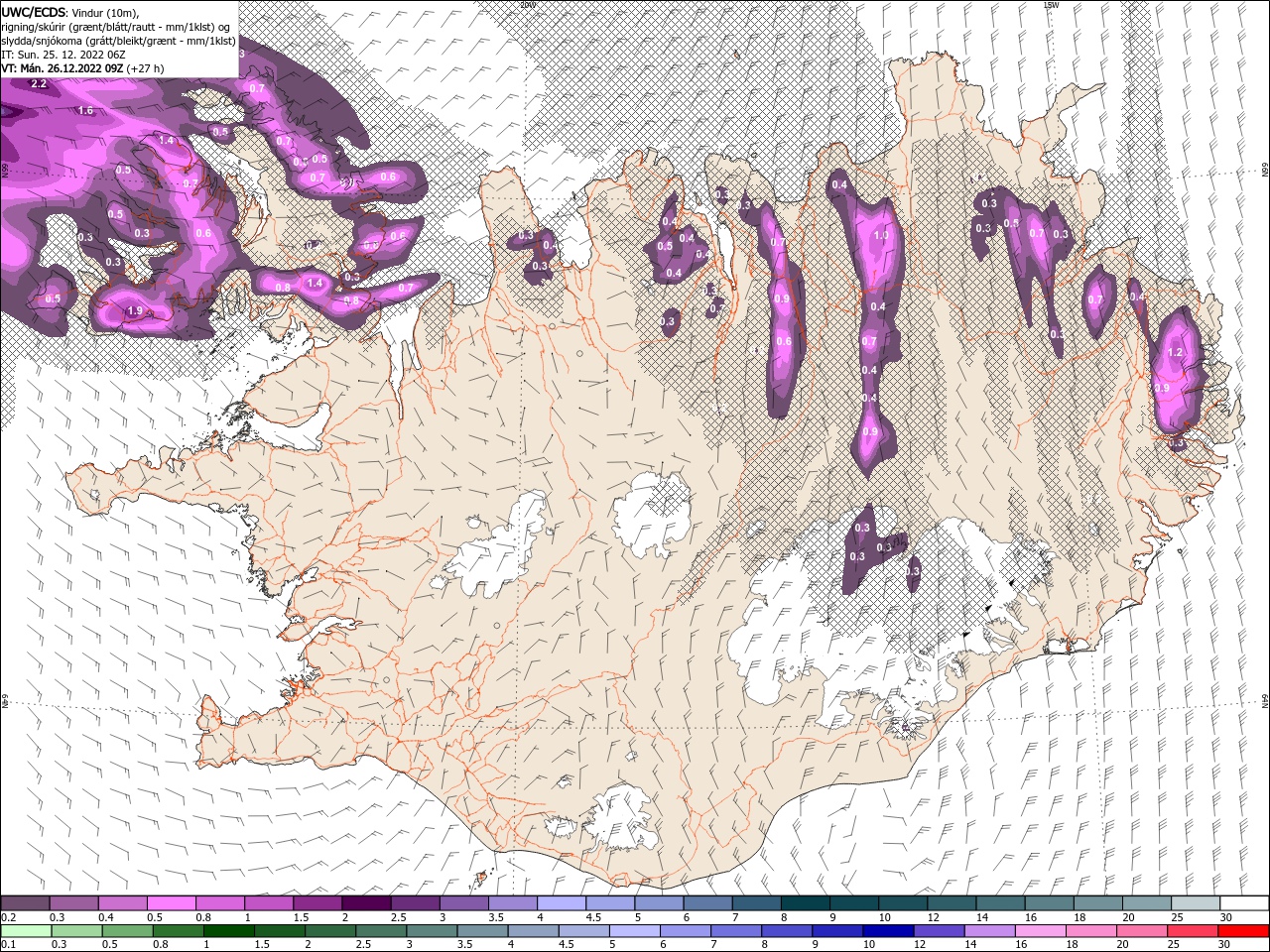Pick lower legend swatch starting at 6
1270x952 pixels.
684,931
